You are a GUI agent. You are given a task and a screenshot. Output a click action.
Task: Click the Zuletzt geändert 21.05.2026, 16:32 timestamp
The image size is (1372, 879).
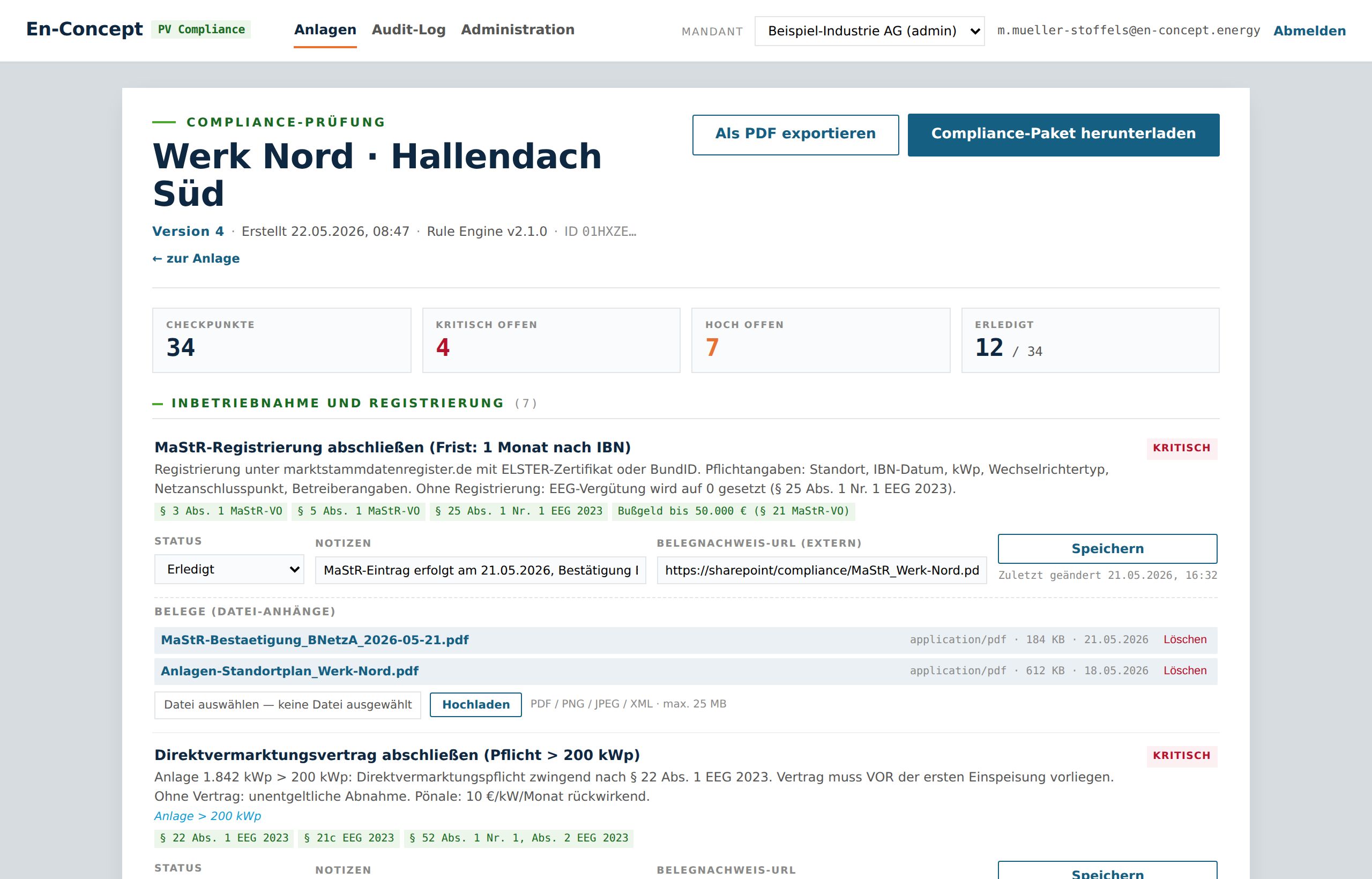tap(1107, 575)
